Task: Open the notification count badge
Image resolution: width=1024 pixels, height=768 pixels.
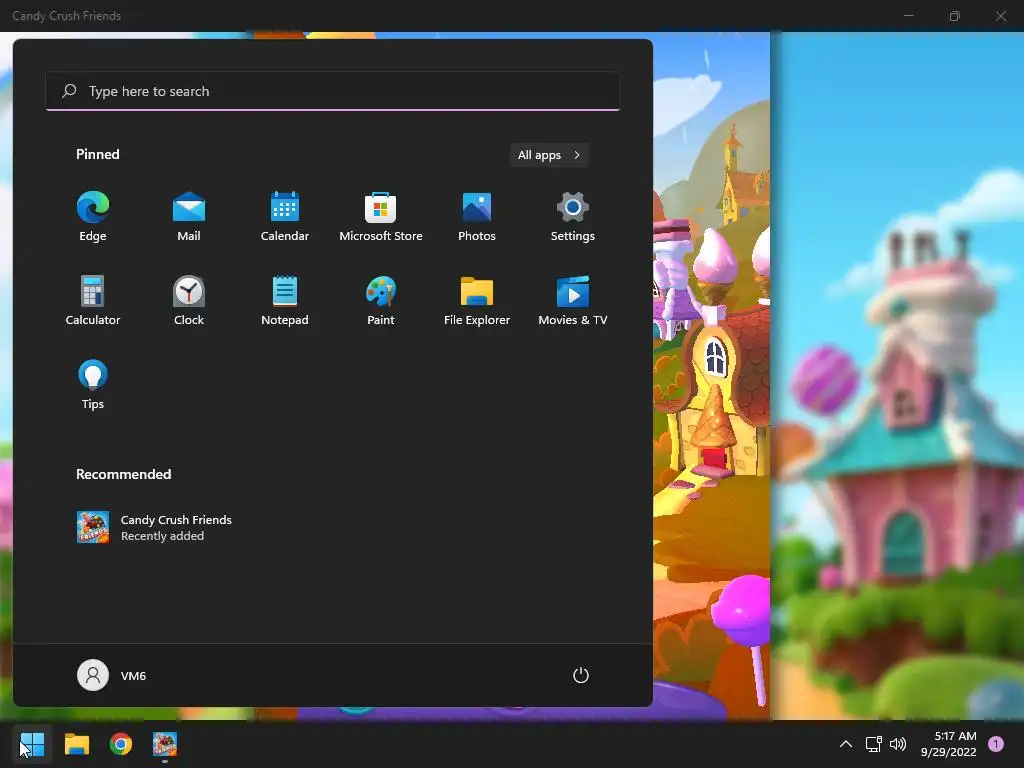Action: point(996,744)
